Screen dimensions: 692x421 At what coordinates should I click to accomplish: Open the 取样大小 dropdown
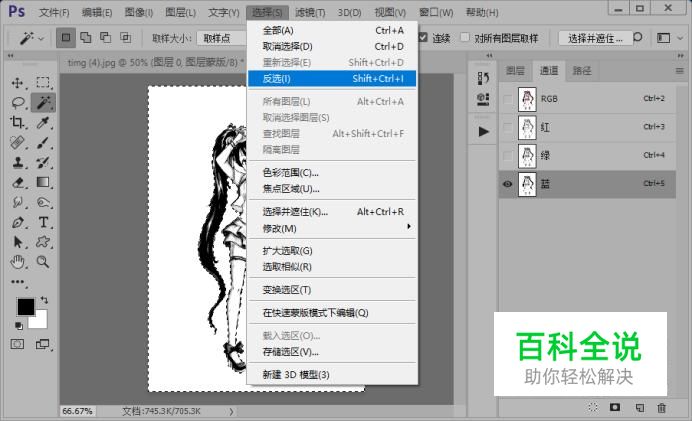coord(222,38)
